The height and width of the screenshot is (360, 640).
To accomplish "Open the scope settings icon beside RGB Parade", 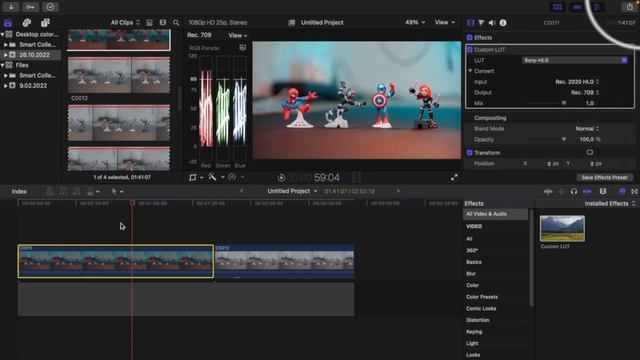I will [x=242, y=48].
